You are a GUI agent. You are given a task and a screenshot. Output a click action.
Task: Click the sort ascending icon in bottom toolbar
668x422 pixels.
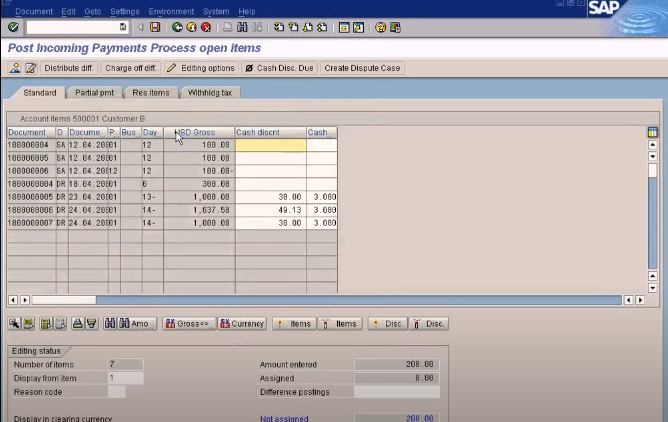pos(77,324)
